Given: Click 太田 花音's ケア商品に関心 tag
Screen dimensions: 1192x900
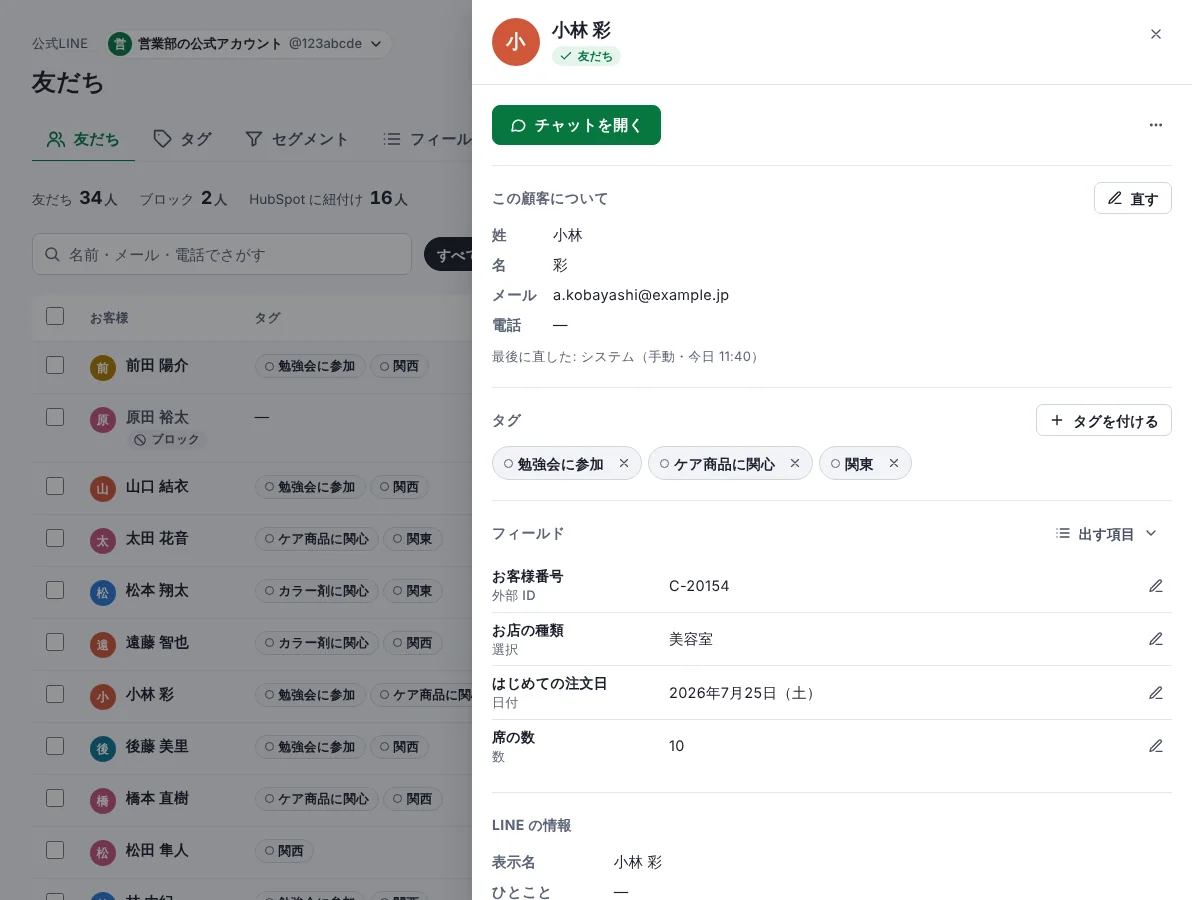Looking at the screenshot, I should click(x=317, y=539).
